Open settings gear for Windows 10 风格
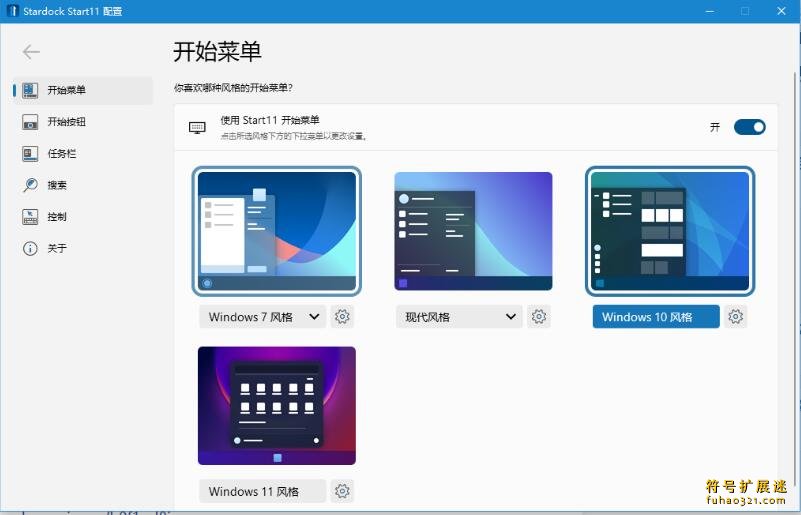This screenshot has width=801, height=515. [736, 317]
